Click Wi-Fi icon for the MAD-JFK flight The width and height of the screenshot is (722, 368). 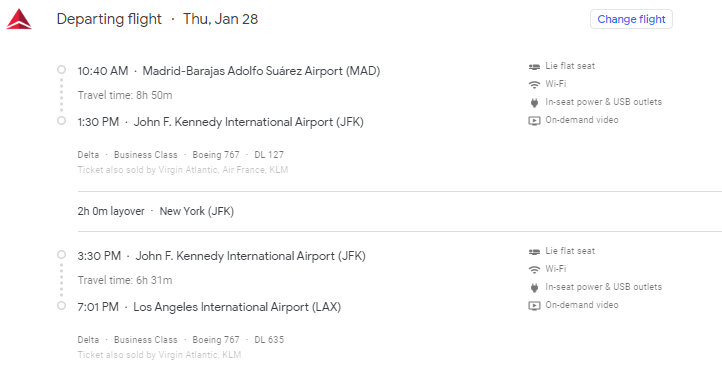click(534, 84)
